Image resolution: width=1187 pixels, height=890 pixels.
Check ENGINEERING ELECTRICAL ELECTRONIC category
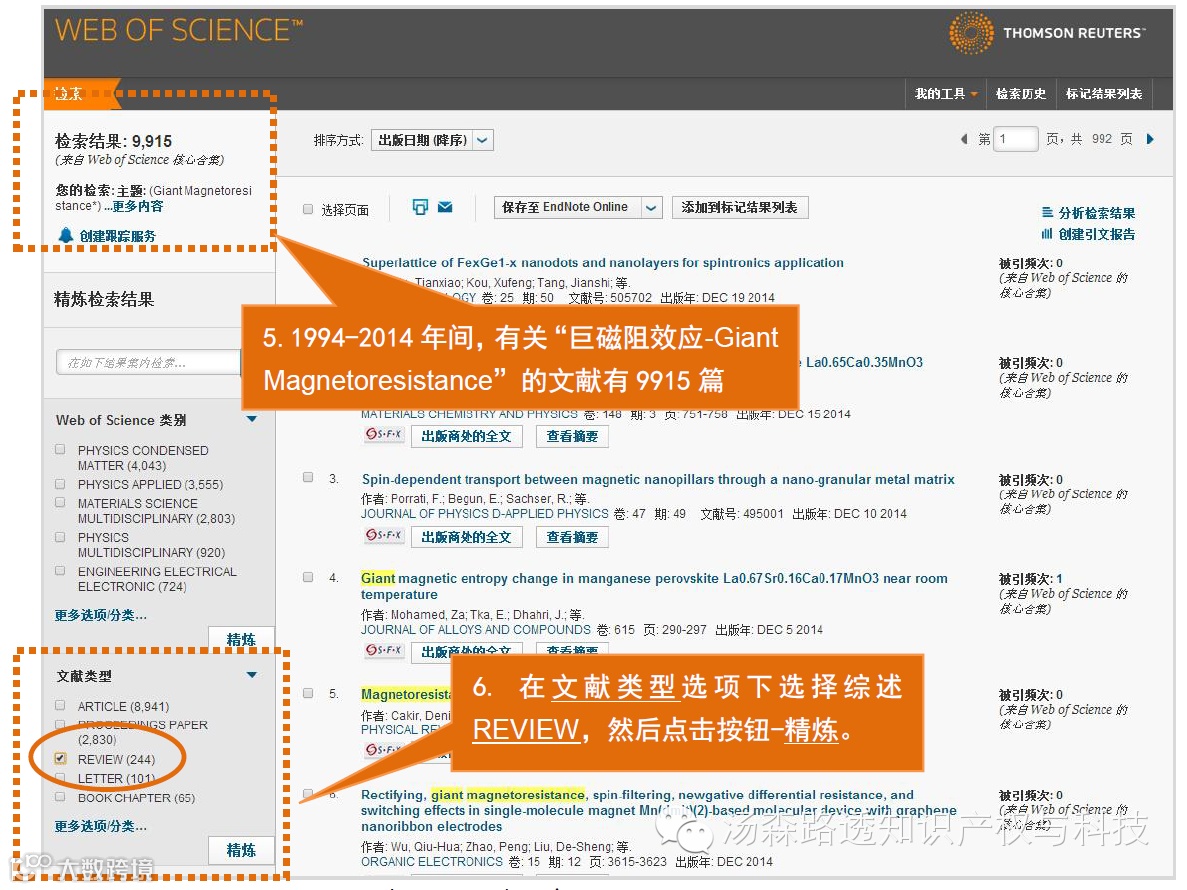coord(60,571)
